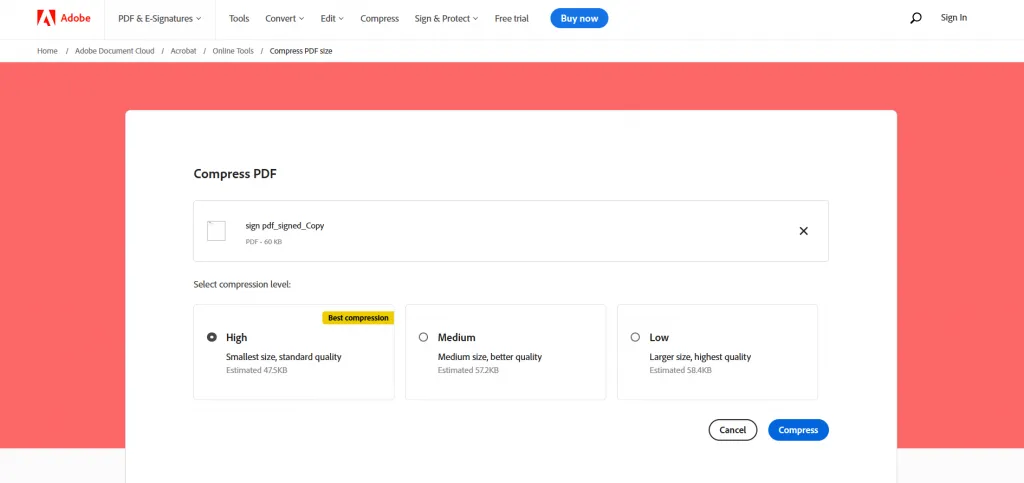Viewport: 1024px width, 483px height.
Task: Open the Online Tools breadcrumb link
Action: [x=233, y=51]
